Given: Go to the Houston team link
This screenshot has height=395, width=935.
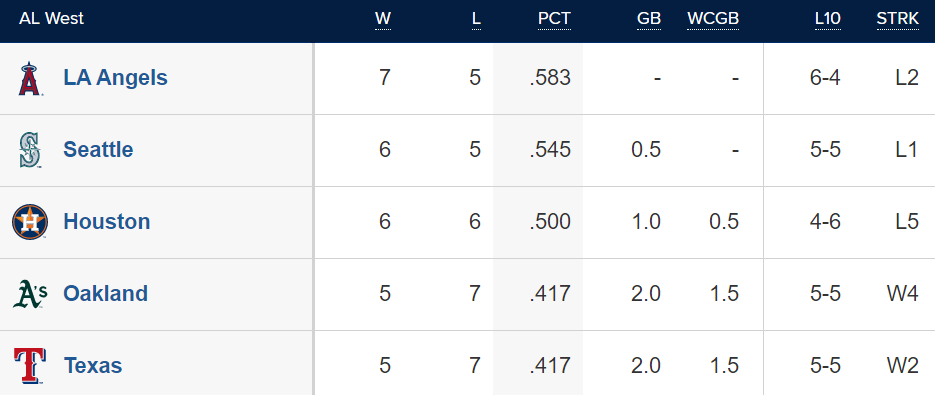Looking at the screenshot, I should [x=107, y=221].
